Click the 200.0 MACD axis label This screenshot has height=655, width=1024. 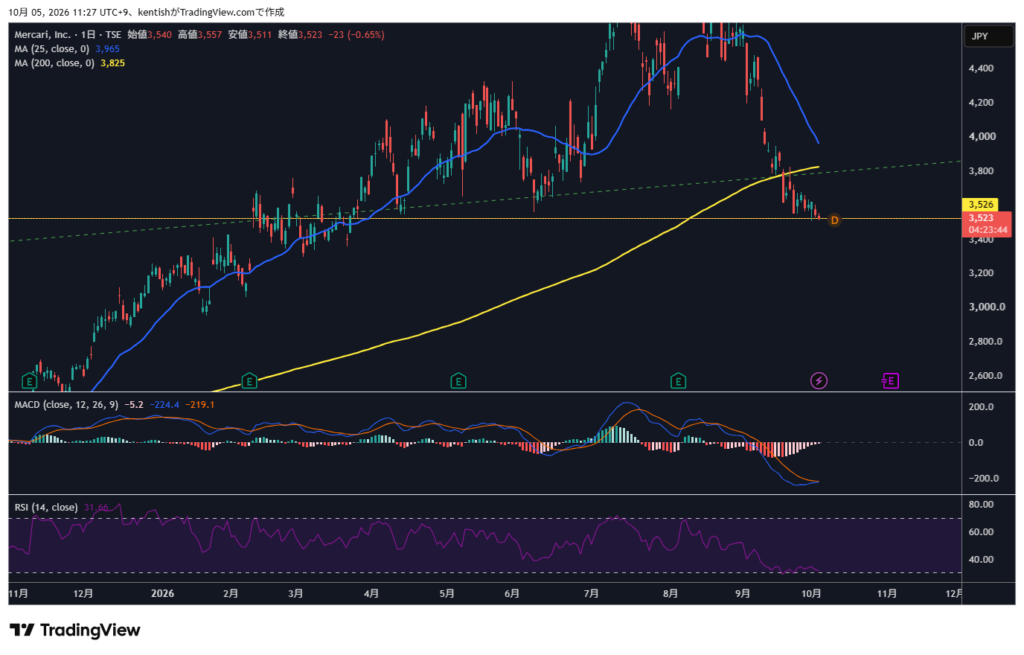point(981,407)
